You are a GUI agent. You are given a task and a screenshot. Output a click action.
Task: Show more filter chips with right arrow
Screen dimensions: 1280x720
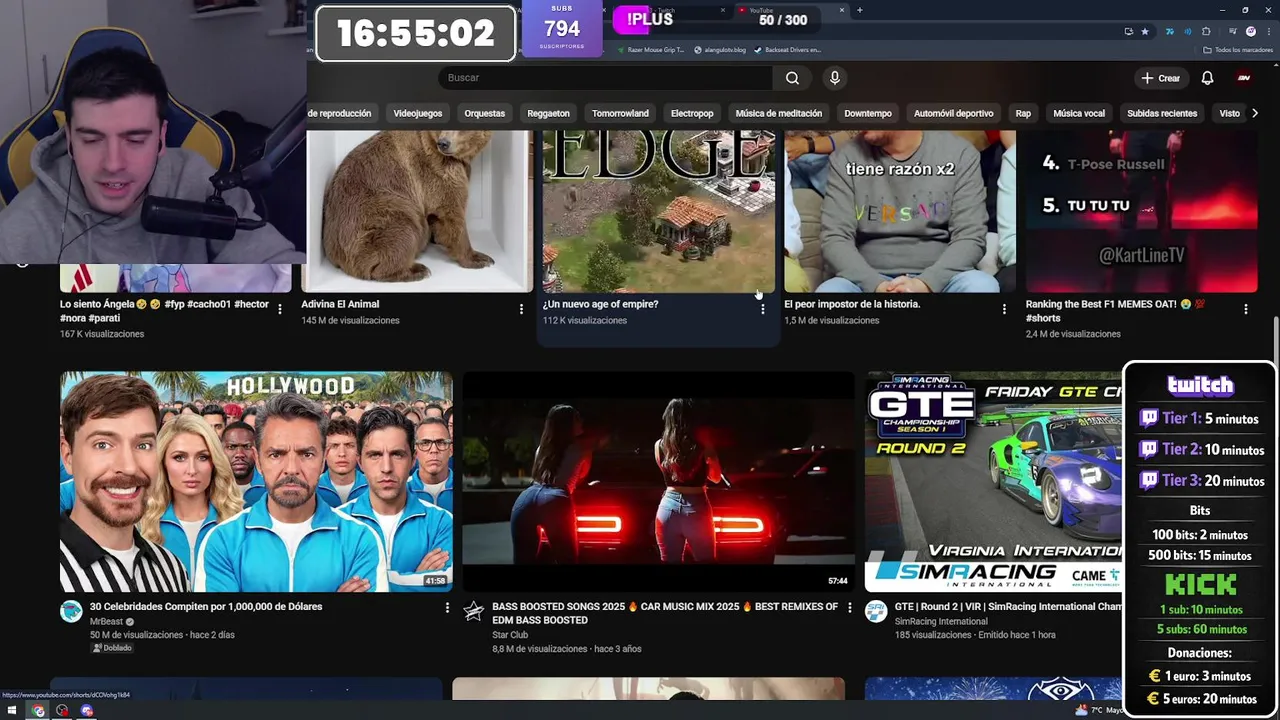click(x=1255, y=113)
